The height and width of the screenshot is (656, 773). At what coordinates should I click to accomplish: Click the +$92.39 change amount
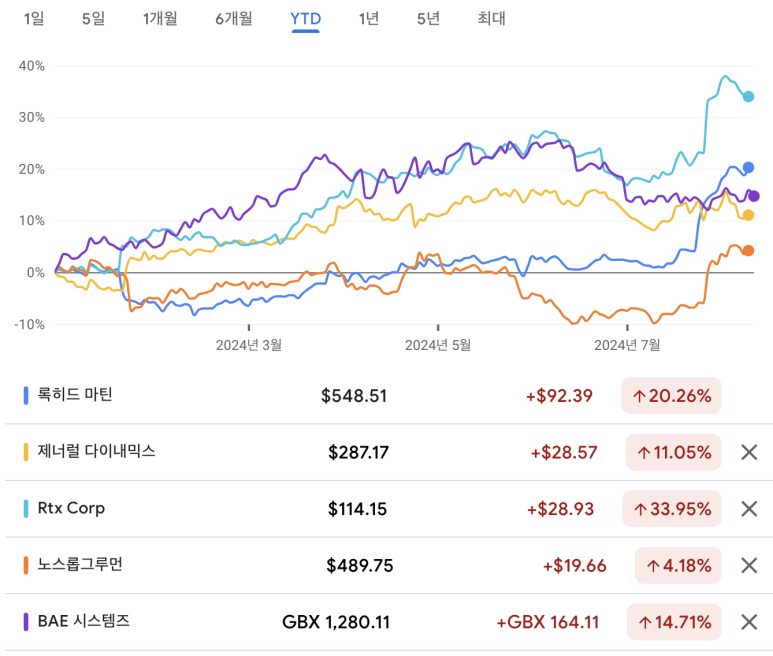tap(559, 396)
